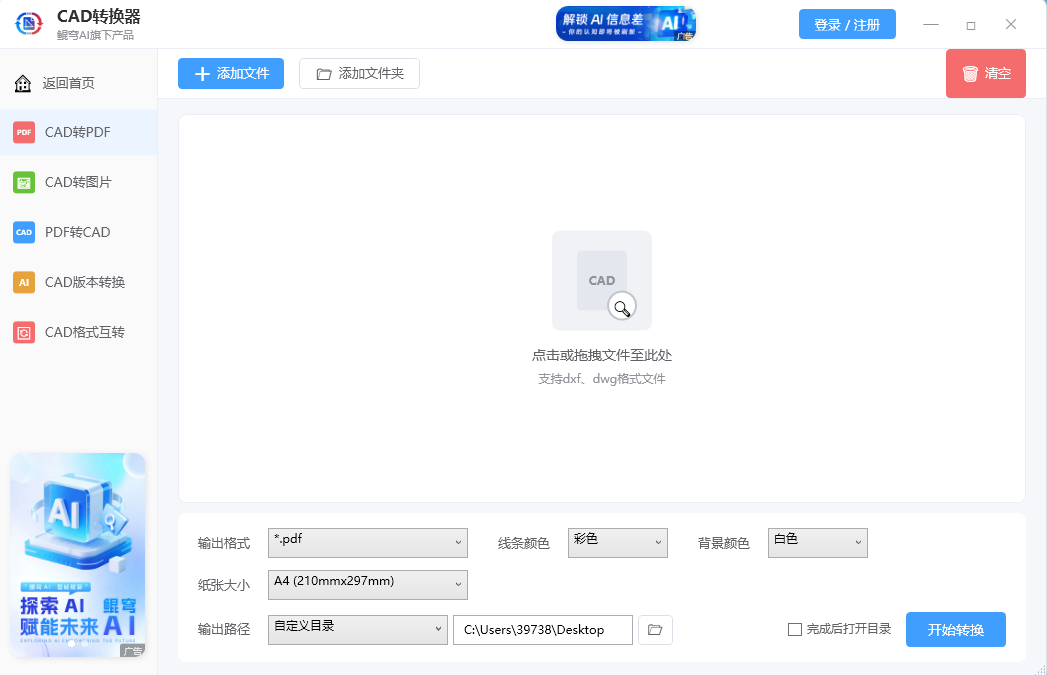
Task: Open the 背景颜色 background color dropdown
Action: pyautogui.click(x=817, y=542)
